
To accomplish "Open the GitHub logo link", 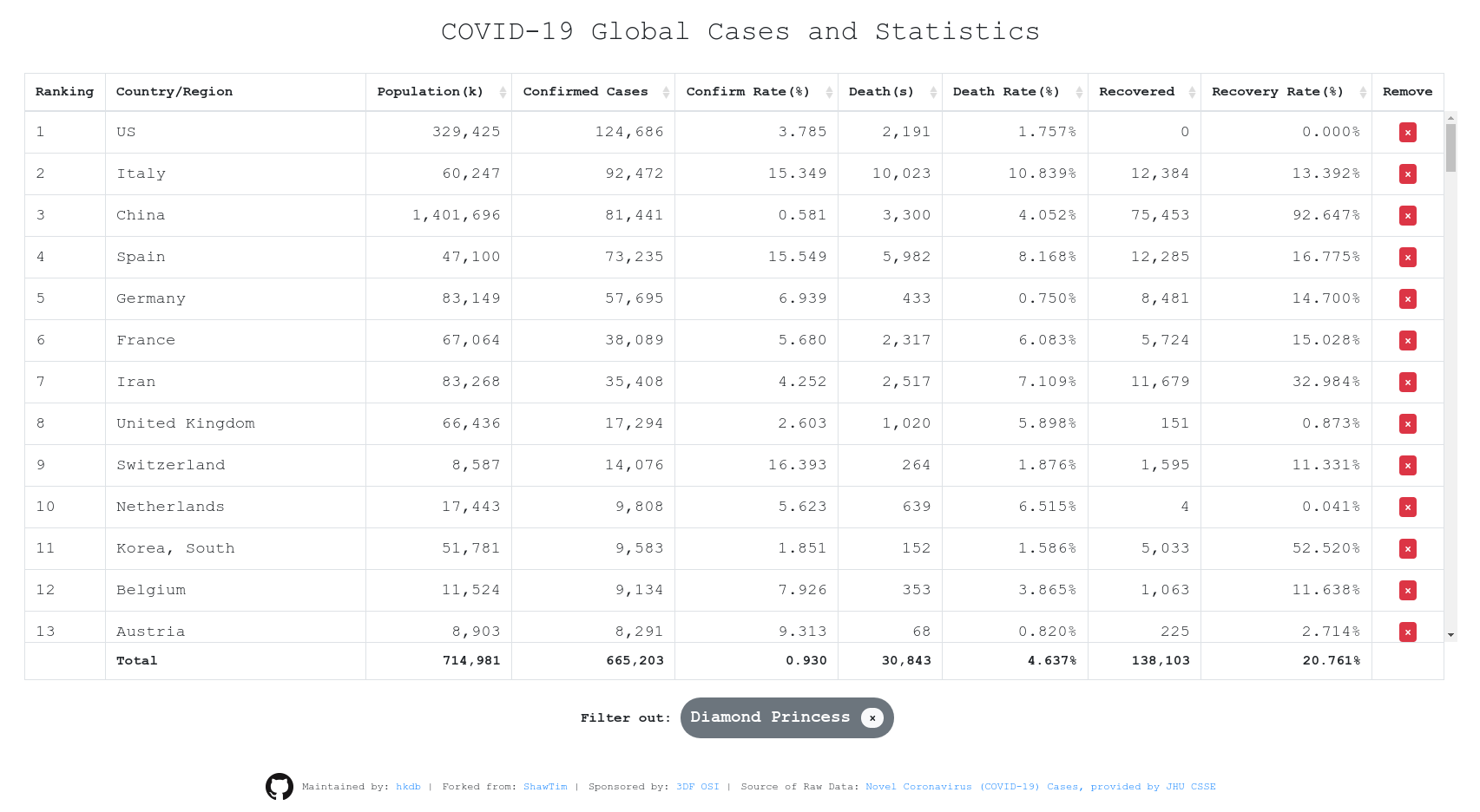I will pos(280,787).
